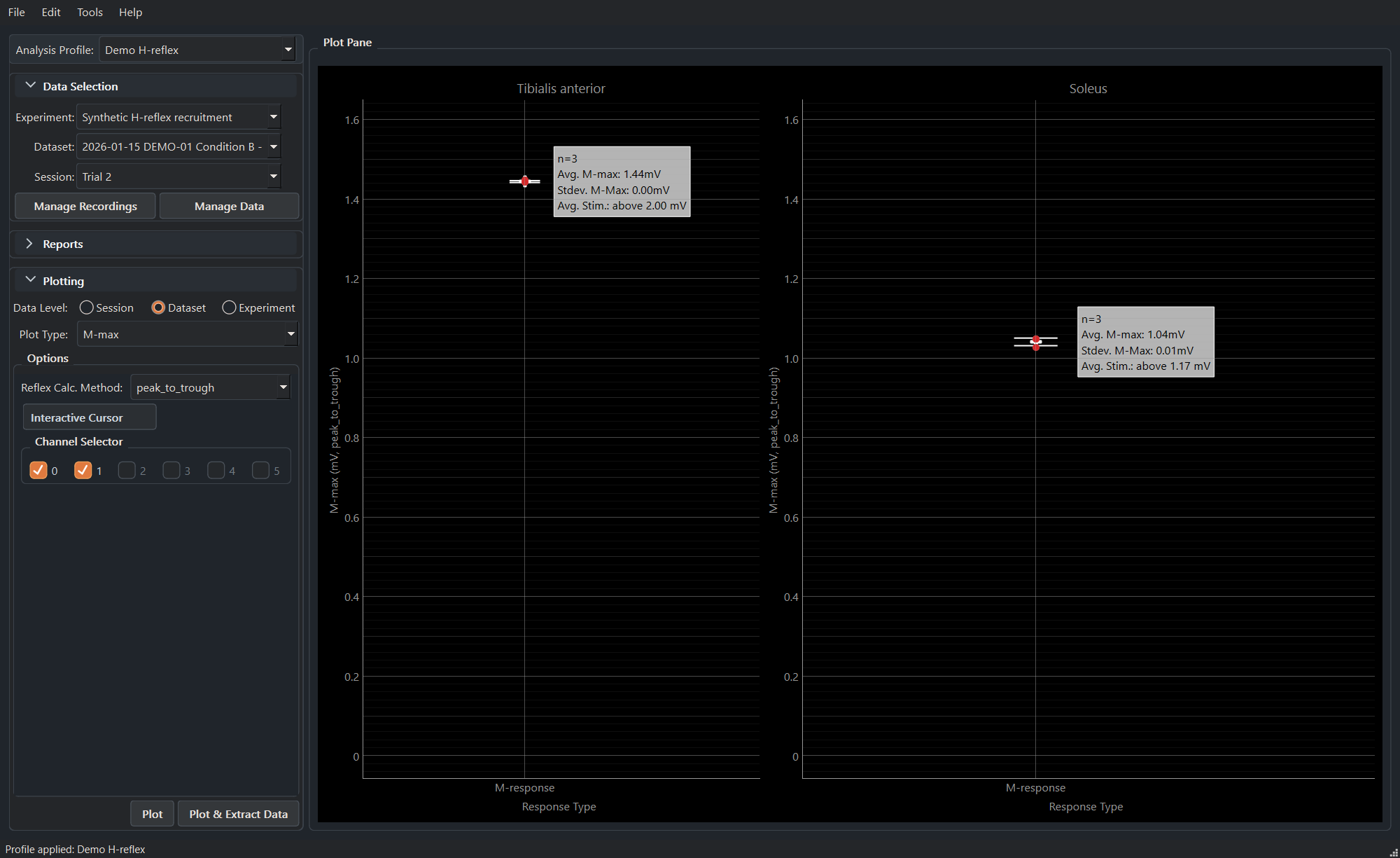Open the Analysis Profile dropdown
Screen dimensions: 1400x858
(x=197, y=50)
